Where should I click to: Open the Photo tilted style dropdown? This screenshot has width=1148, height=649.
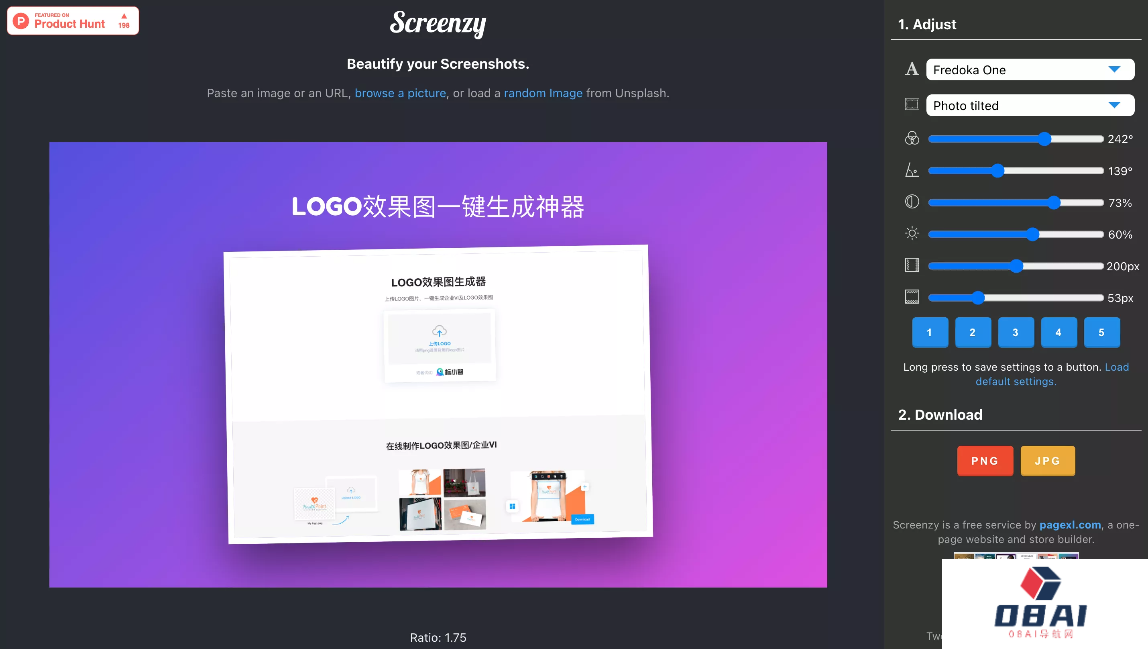tap(1030, 104)
